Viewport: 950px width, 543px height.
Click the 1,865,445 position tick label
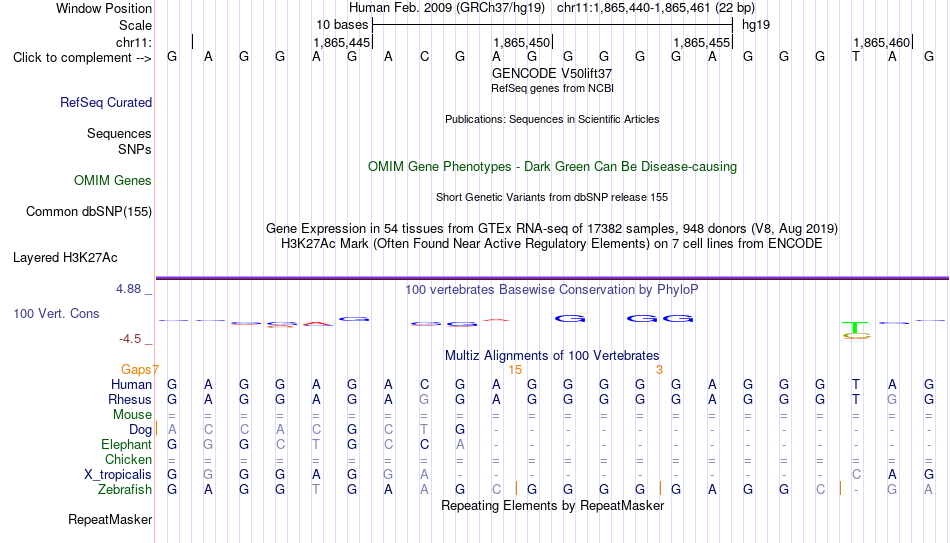coord(342,42)
